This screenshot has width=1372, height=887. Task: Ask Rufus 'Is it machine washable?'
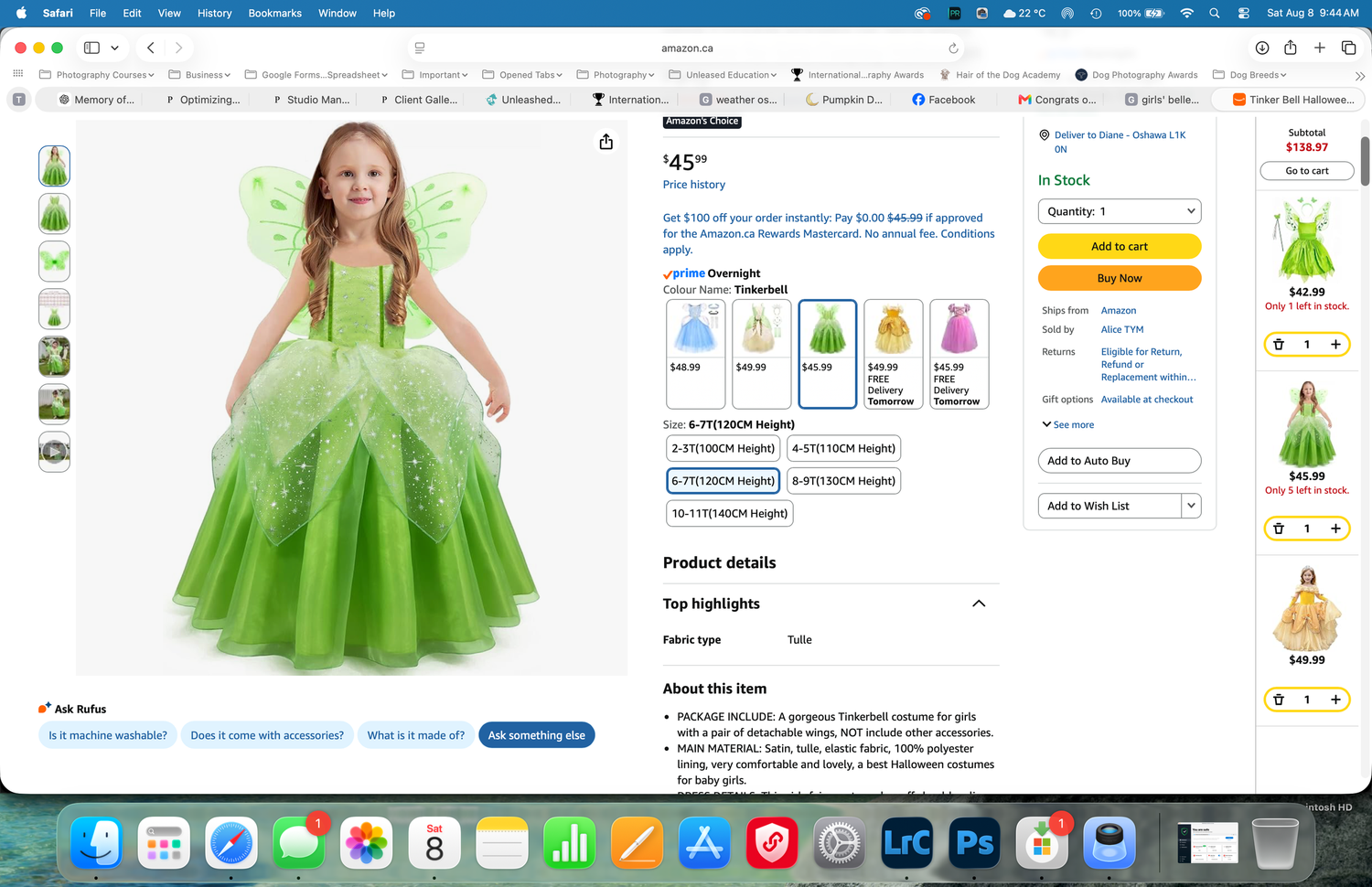tap(108, 735)
